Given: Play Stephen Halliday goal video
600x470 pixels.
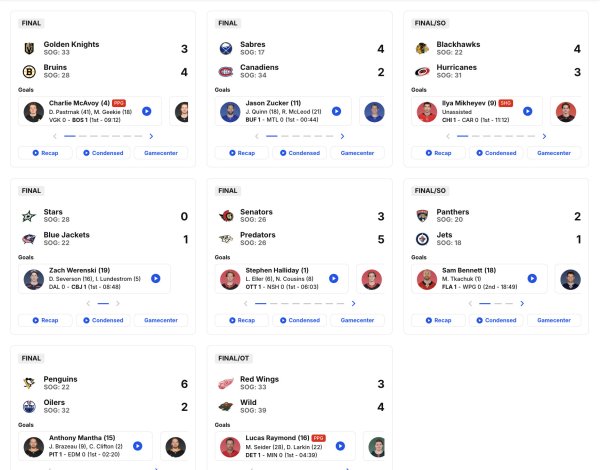Looking at the screenshot, I should tap(339, 279).
